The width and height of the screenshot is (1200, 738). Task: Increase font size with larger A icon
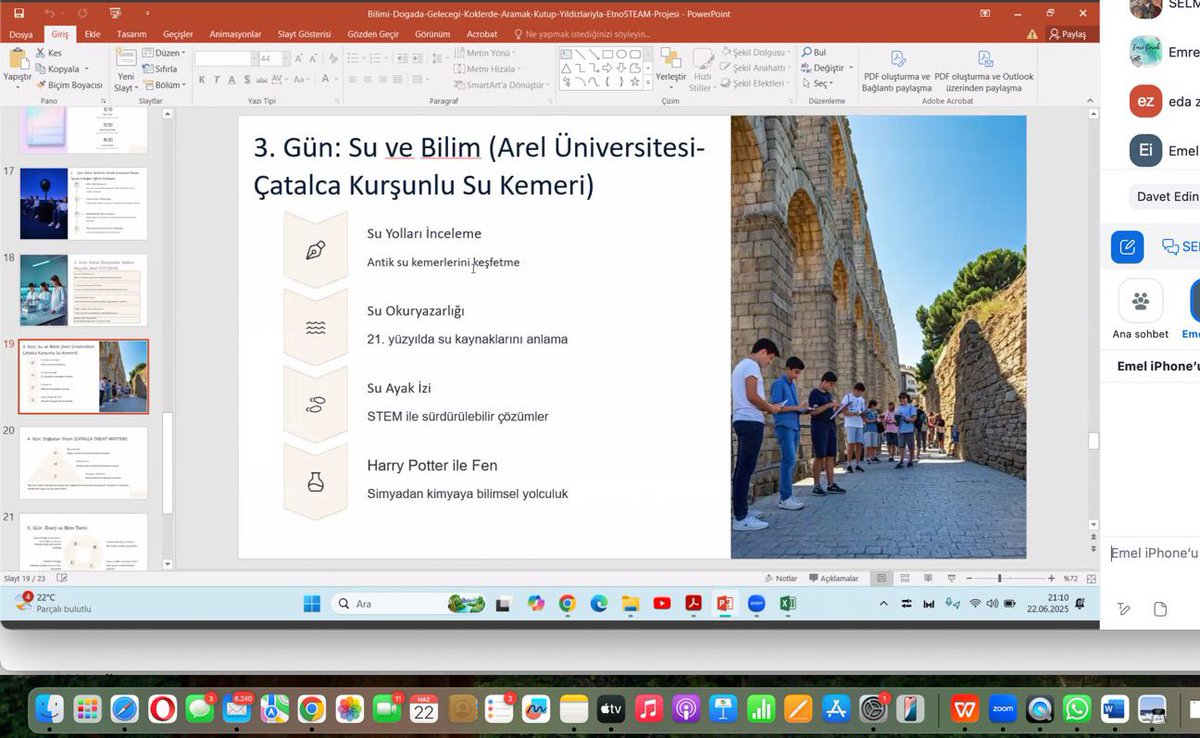(x=297, y=59)
